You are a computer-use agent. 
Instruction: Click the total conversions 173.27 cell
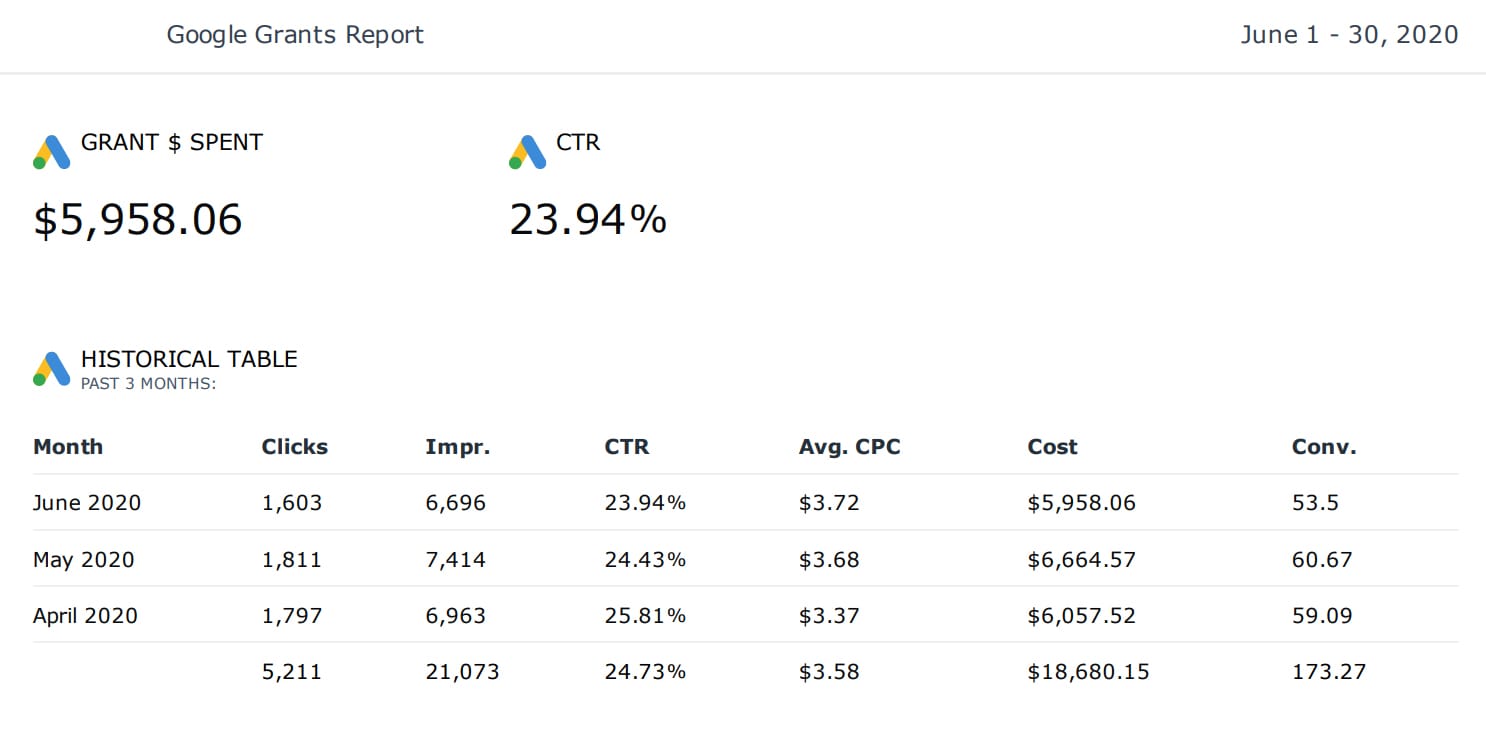click(x=1328, y=672)
